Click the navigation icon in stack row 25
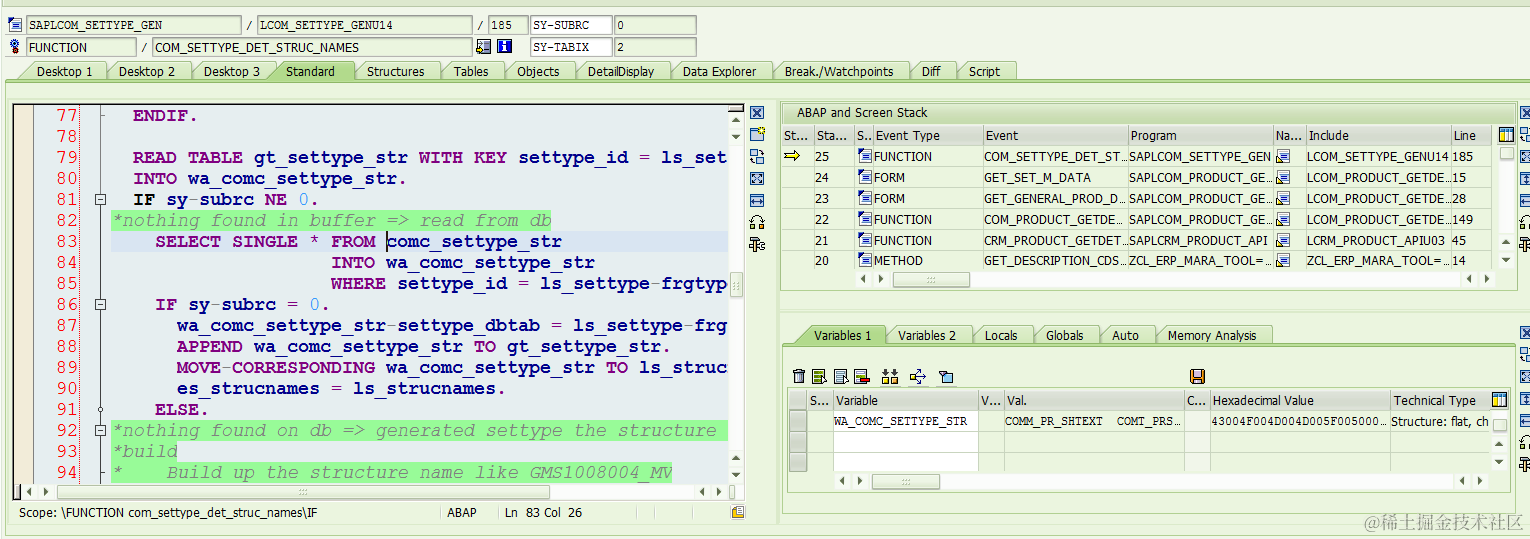This screenshot has height=539, width=1530. 1283,157
